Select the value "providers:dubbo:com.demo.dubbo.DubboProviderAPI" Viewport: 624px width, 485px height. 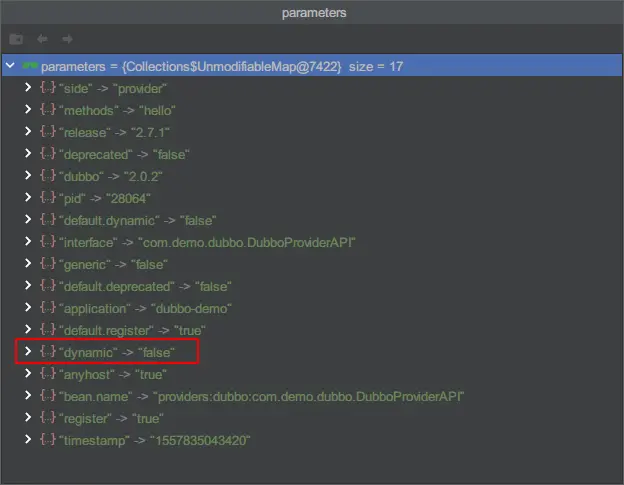309,396
